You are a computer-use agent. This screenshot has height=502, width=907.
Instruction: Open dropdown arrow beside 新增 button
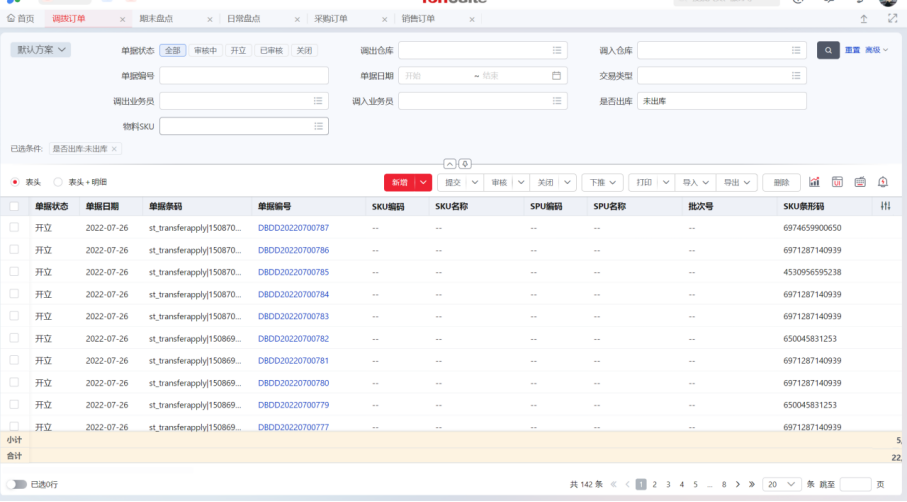(423, 182)
